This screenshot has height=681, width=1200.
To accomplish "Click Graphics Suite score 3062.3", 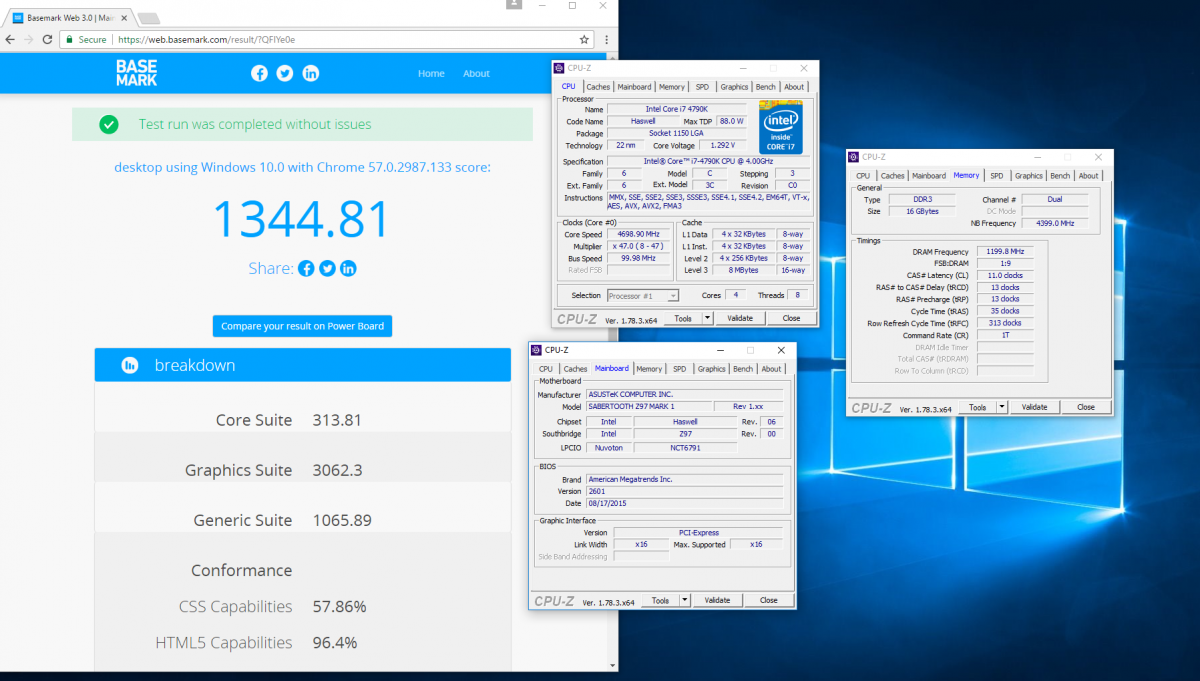I will 338,470.
